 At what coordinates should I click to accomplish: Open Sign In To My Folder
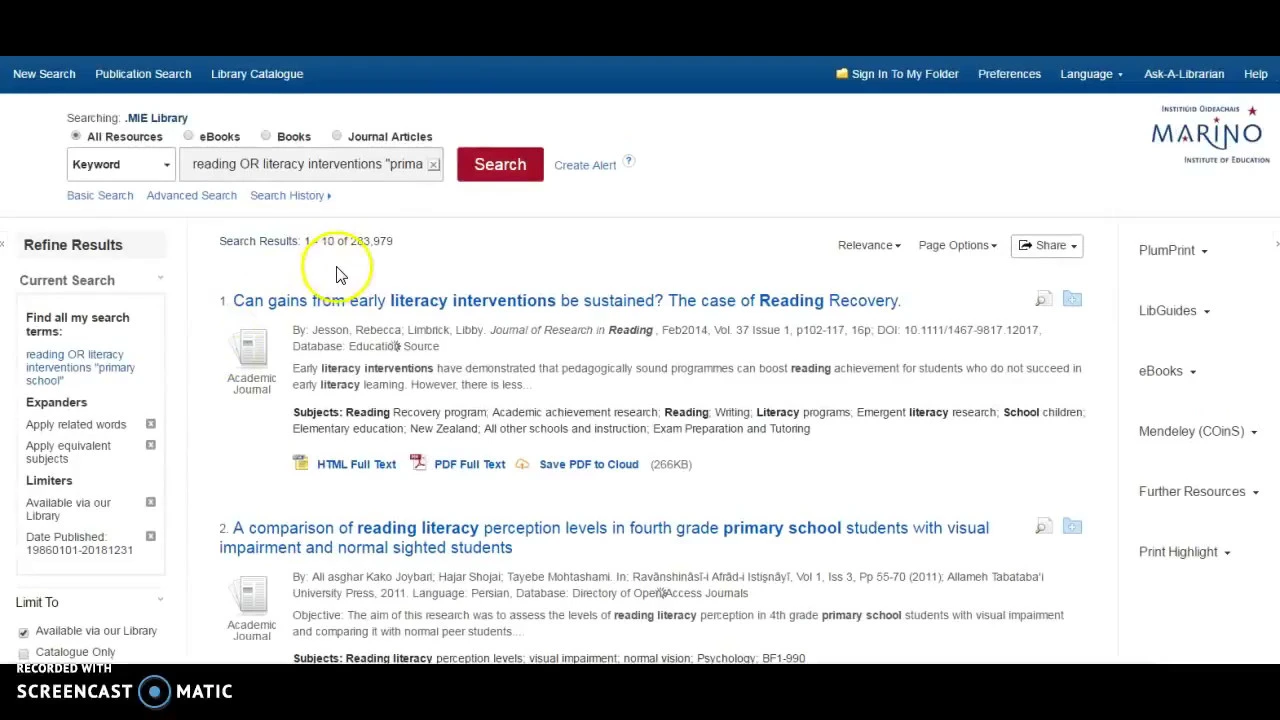tap(897, 74)
